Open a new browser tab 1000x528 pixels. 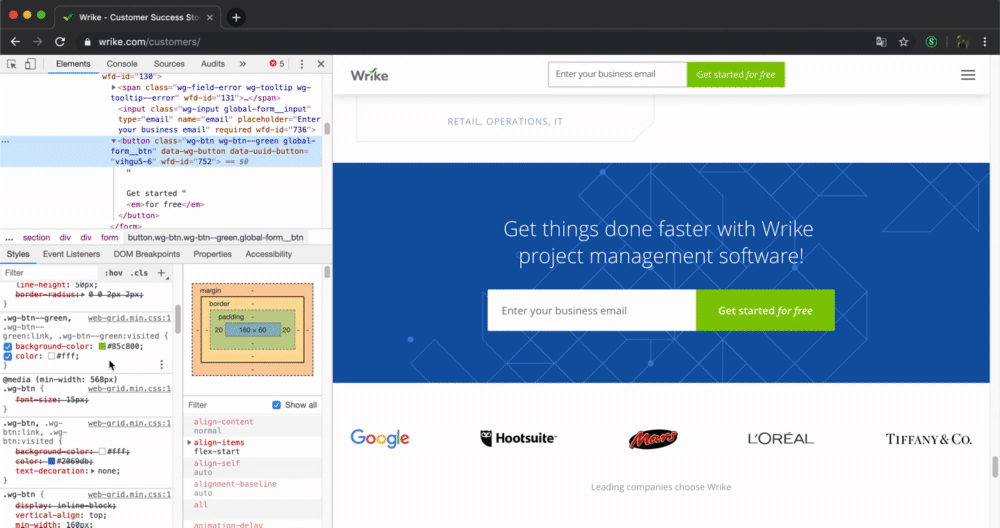coord(236,17)
